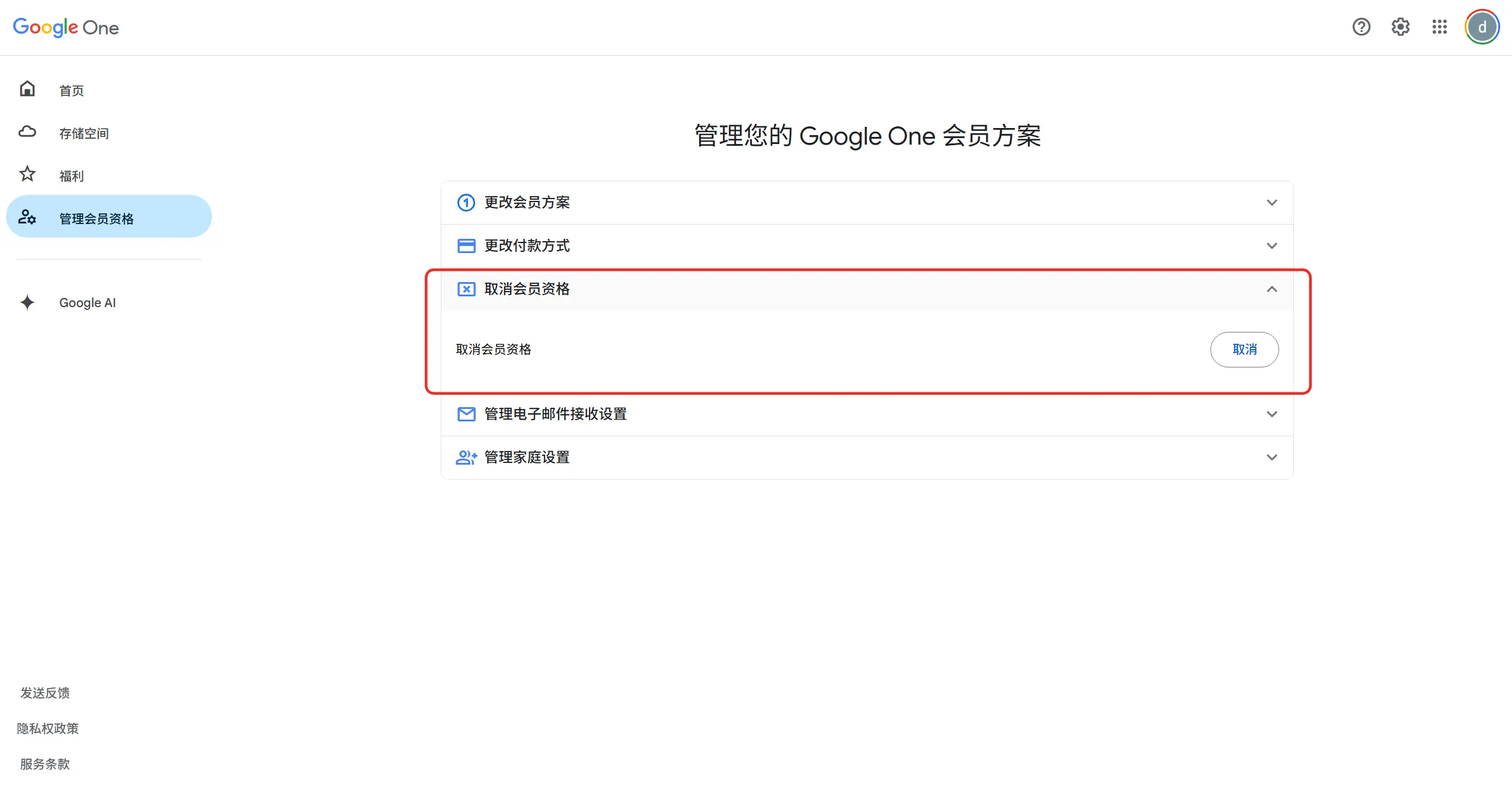This screenshot has height=793, width=1512.
Task: Click the payment card icon beside 更改付款方式
Action: click(x=466, y=245)
